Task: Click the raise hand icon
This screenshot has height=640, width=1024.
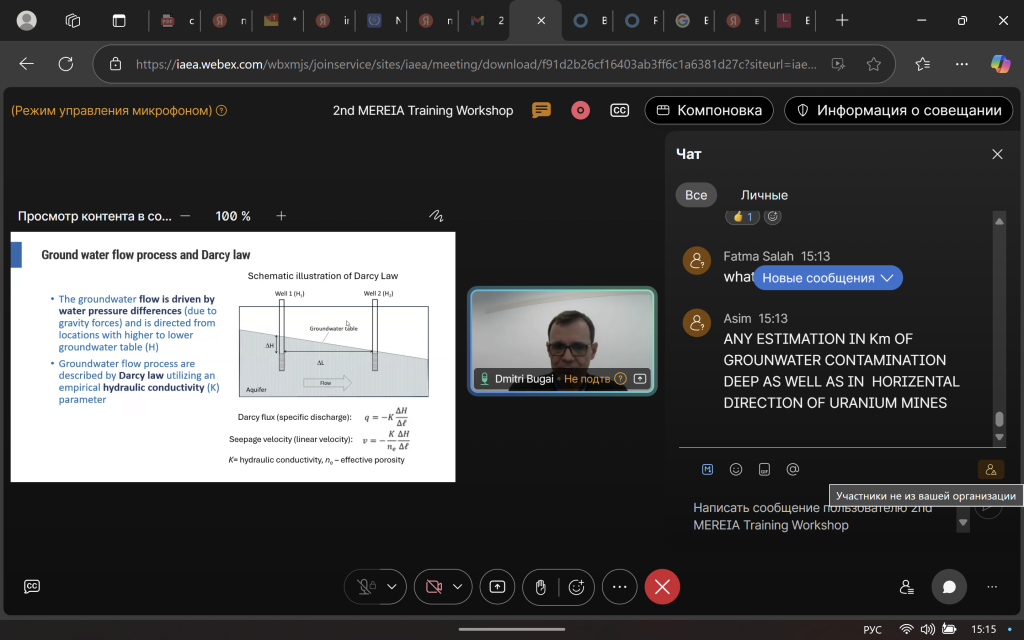Action: click(x=540, y=587)
